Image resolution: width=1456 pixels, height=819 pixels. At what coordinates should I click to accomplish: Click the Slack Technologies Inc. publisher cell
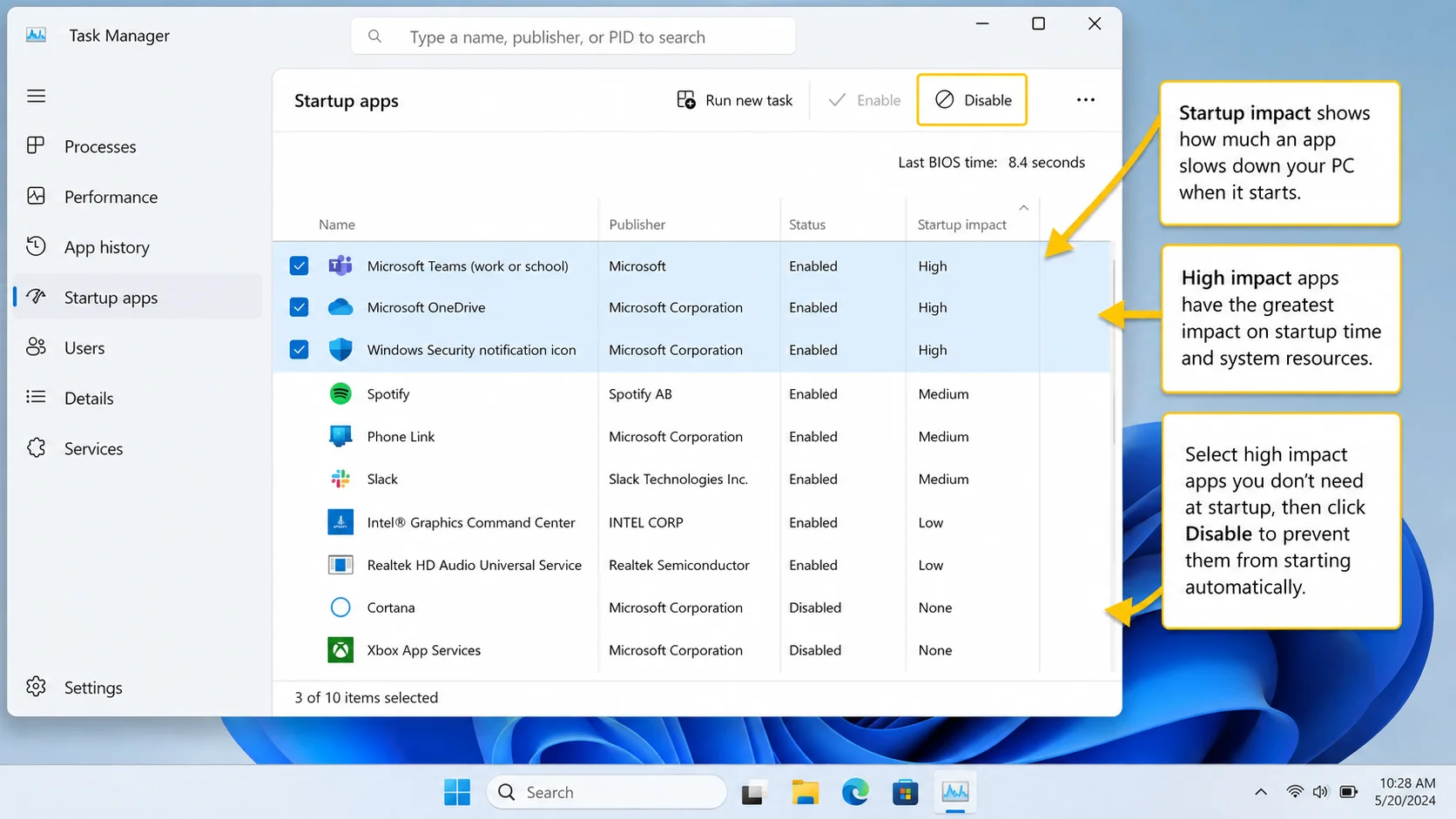point(678,479)
